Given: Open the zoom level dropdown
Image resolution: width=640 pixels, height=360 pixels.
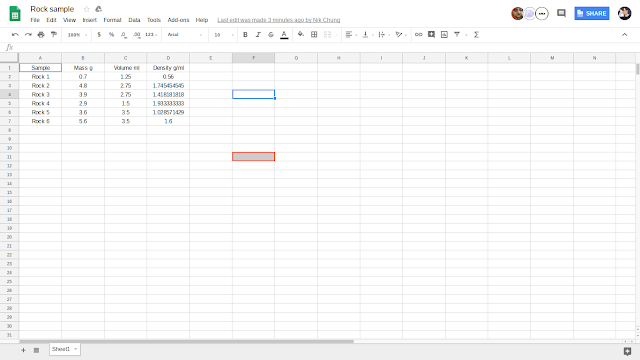Looking at the screenshot, I should pyautogui.click(x=77, y=35).
